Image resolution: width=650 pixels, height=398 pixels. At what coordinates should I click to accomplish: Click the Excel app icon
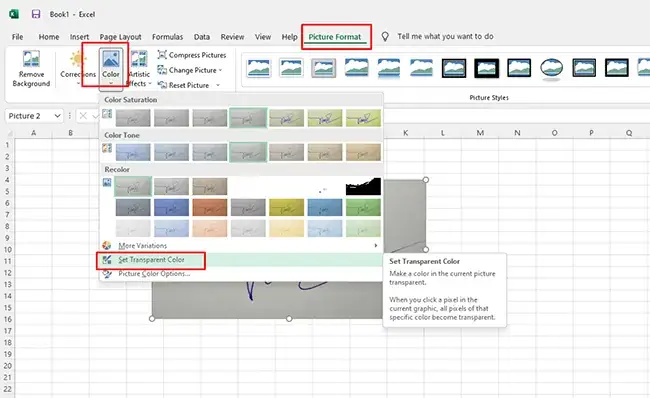(14, 14)
